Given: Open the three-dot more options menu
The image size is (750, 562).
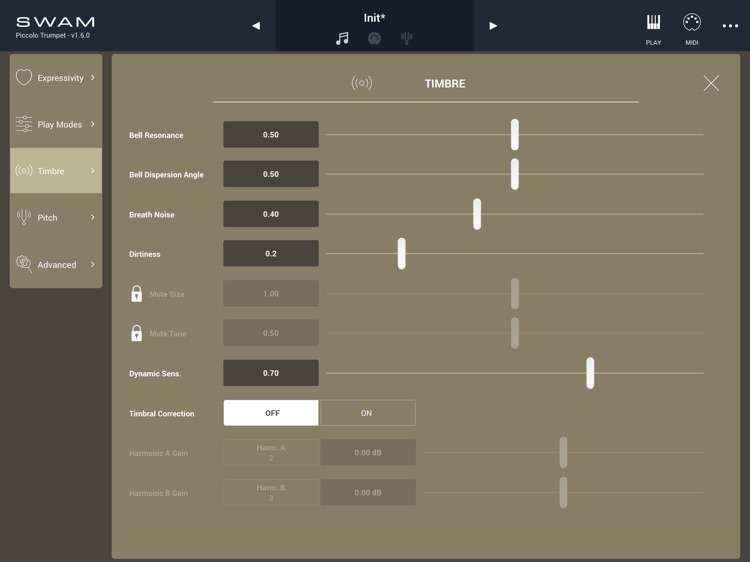Looking at the screenshot, I should pyautogui.click(x=730, y=26).
